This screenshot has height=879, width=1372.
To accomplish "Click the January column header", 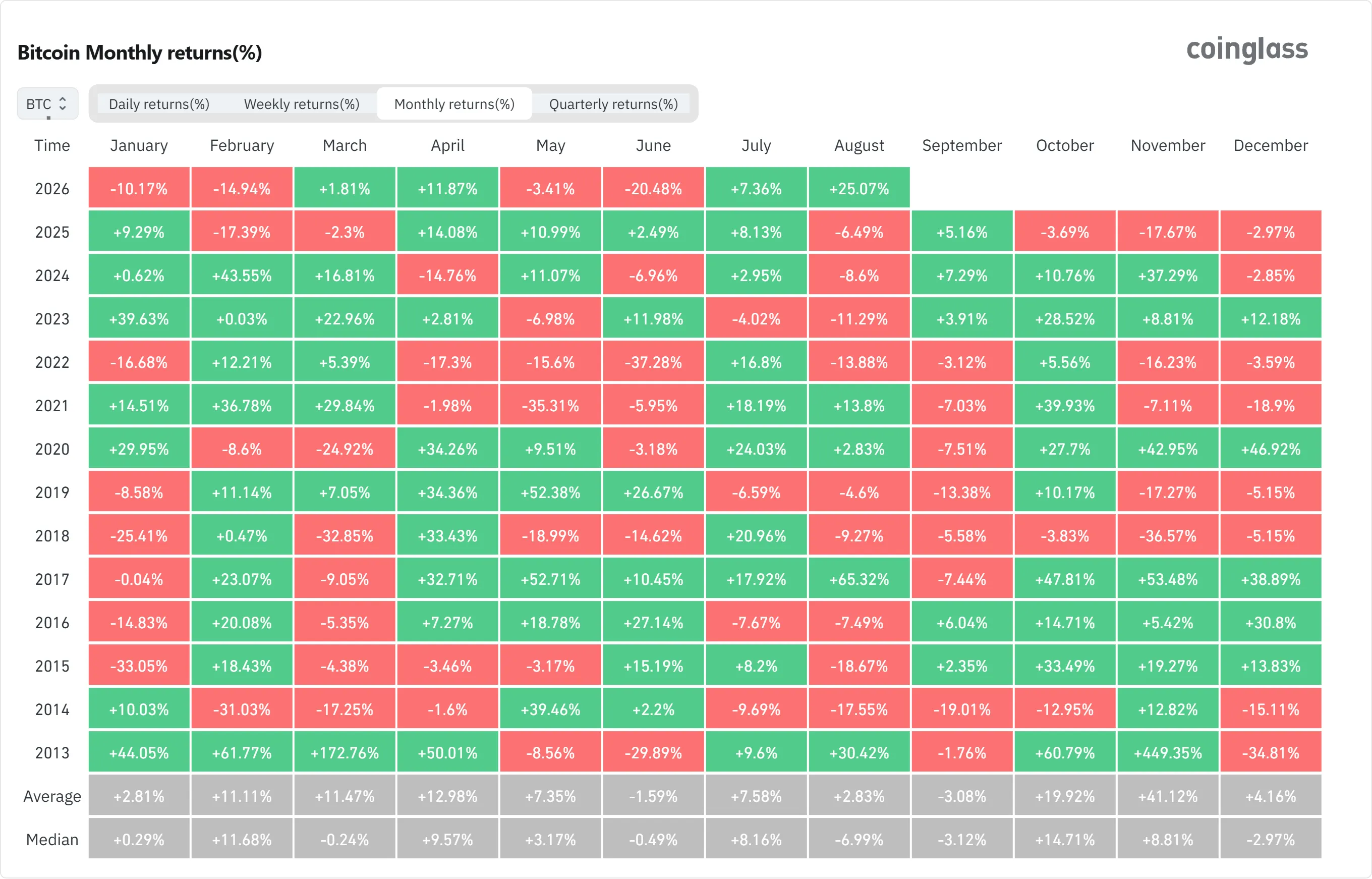I will point(139,145).
